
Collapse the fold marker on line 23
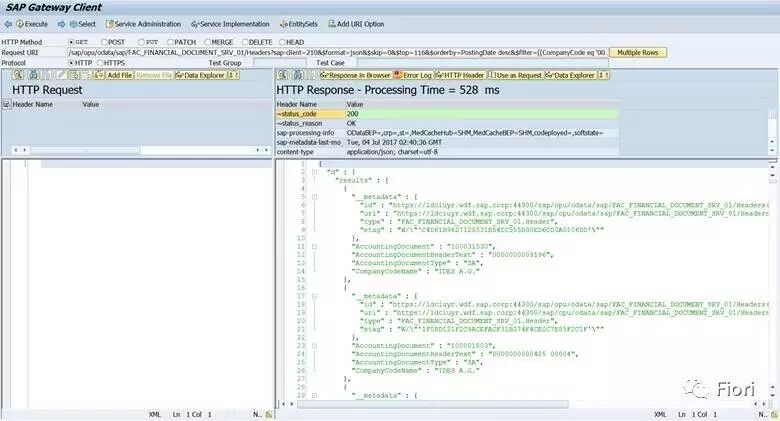(x=314, y=346)
